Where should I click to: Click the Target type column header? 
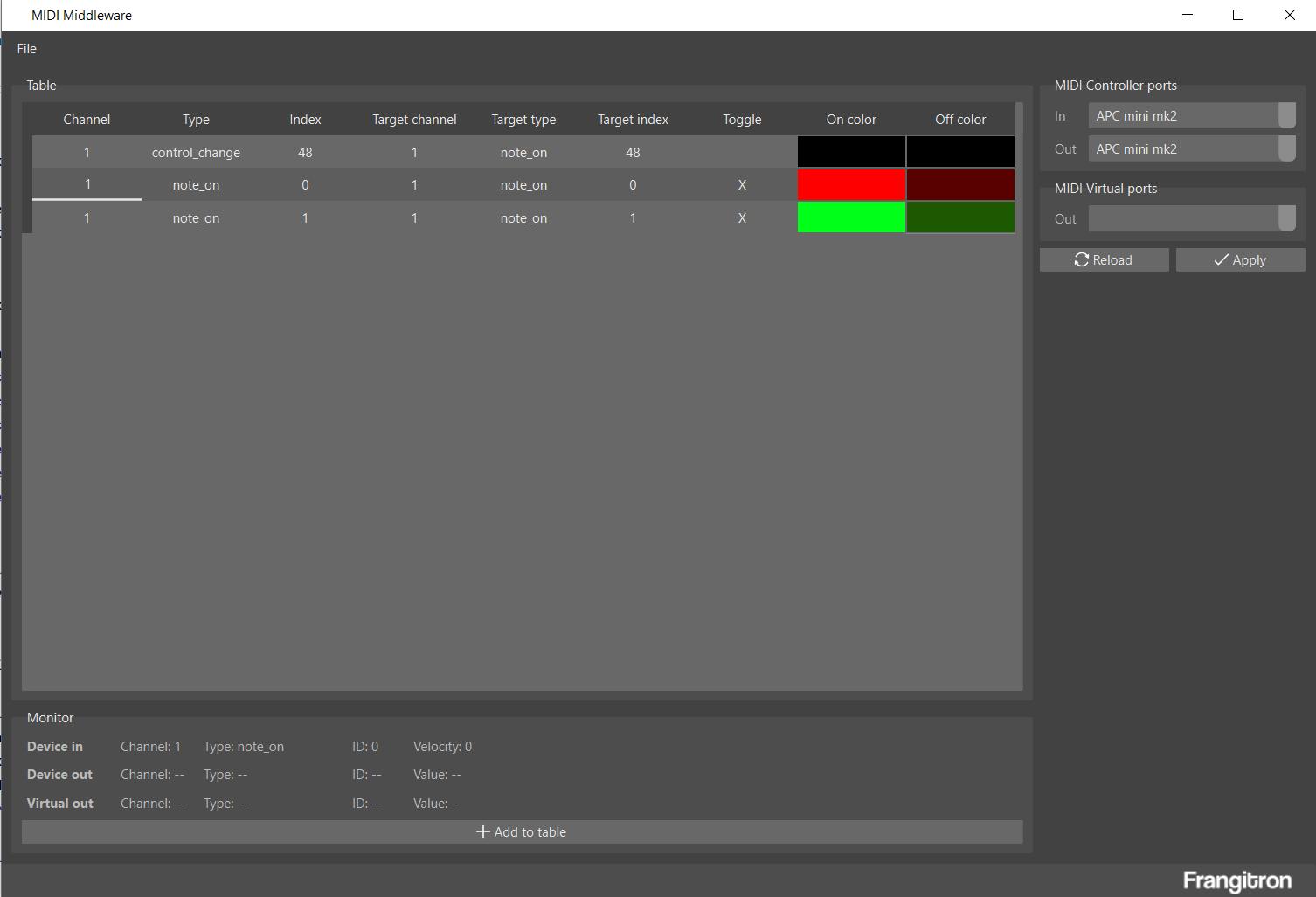(523, 120)
